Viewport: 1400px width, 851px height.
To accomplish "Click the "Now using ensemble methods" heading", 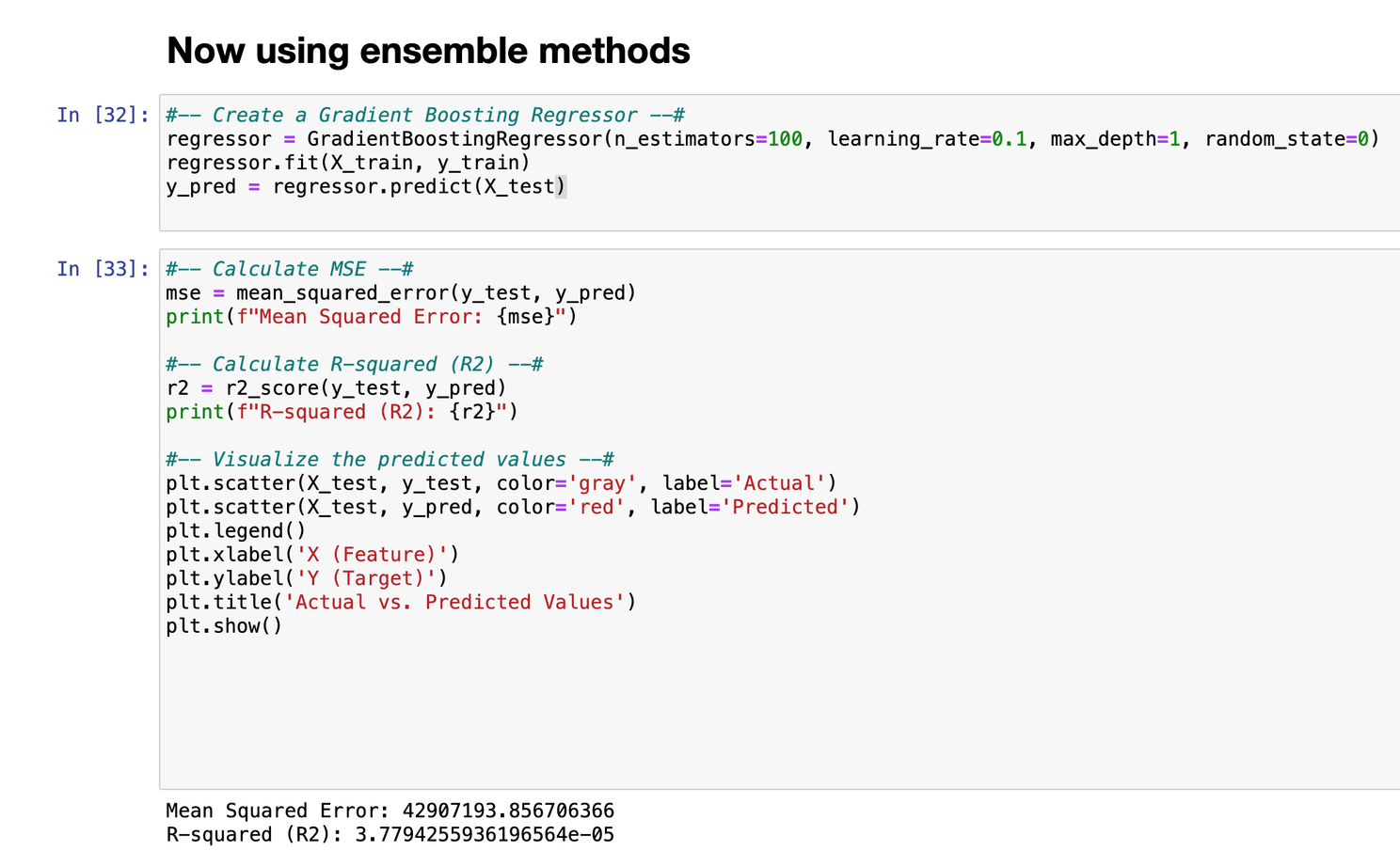I will [x=428, y=51].
